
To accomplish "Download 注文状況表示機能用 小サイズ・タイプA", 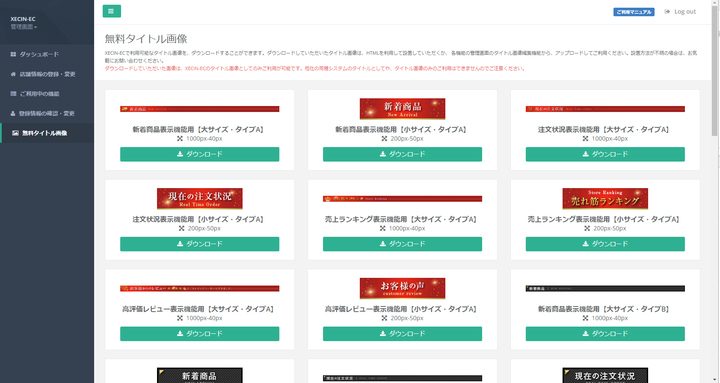I will [200, 244].
